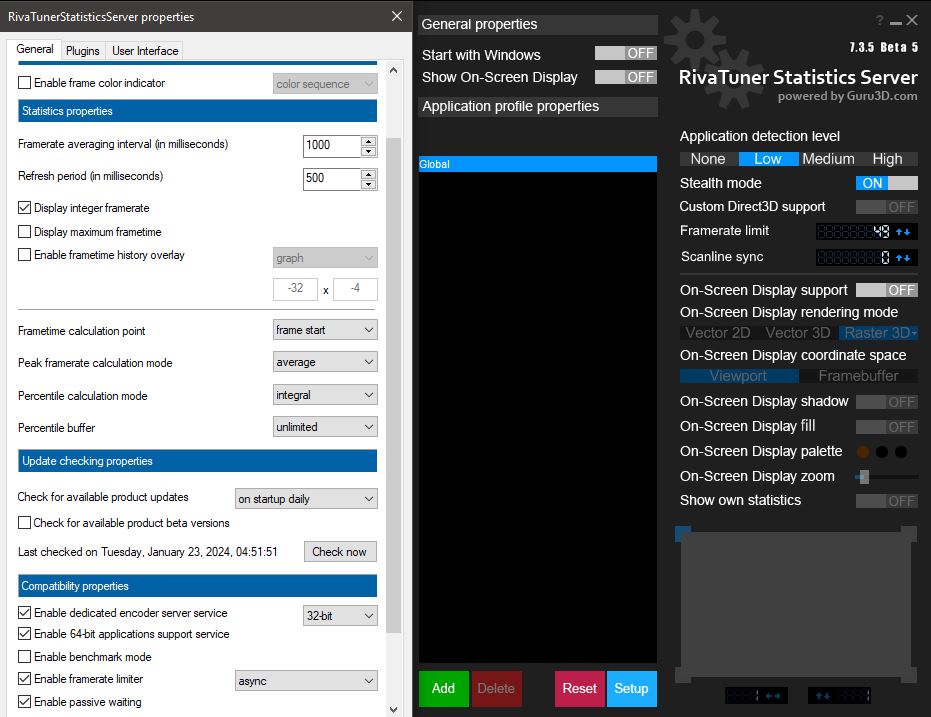The image size is (931, 717).
Task: Select bottom-left corner anchor of OSD preview
Action: click(x=683, y=675)
